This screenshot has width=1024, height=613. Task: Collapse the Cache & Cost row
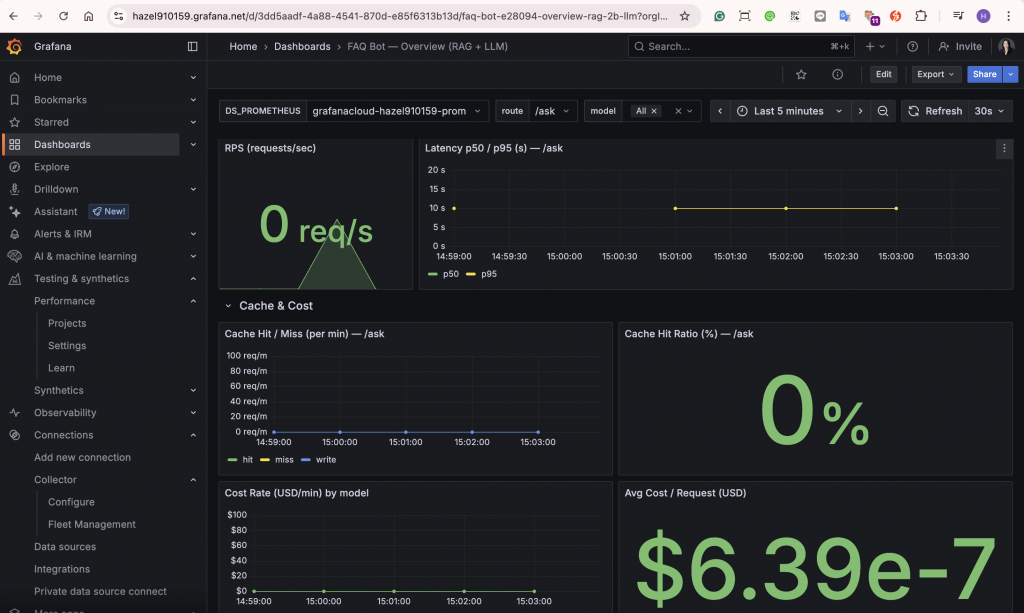pyautogui.click(x=228, y=306)
